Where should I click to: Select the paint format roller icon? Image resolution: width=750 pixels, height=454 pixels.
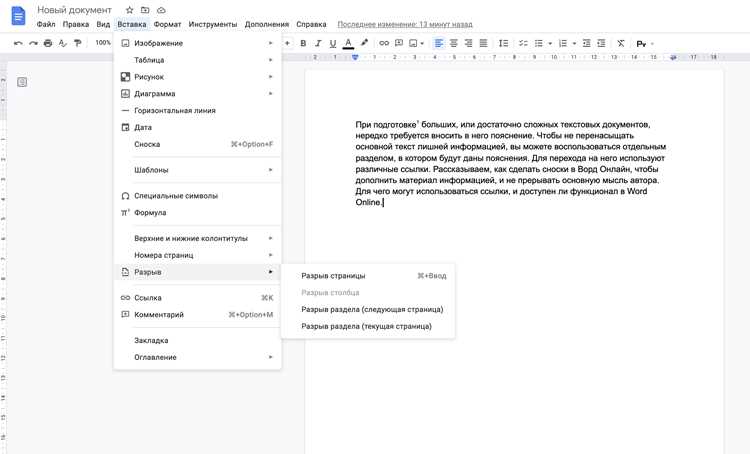[x=77, y=43]
